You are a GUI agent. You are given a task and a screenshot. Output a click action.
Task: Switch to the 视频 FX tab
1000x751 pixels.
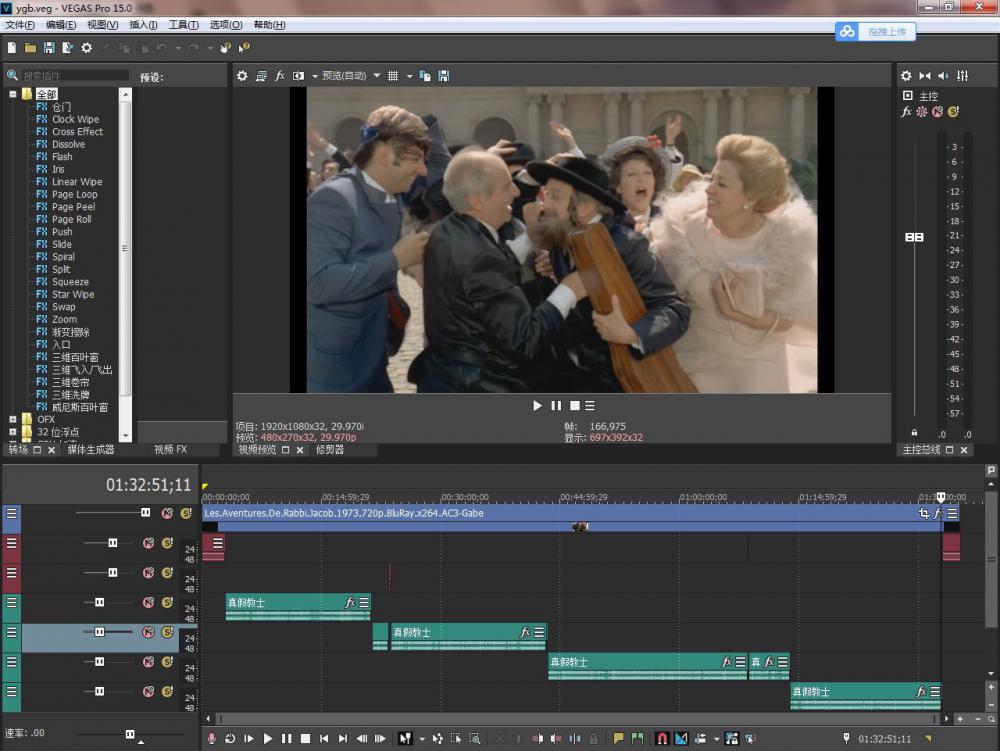[x=170, y=449]
